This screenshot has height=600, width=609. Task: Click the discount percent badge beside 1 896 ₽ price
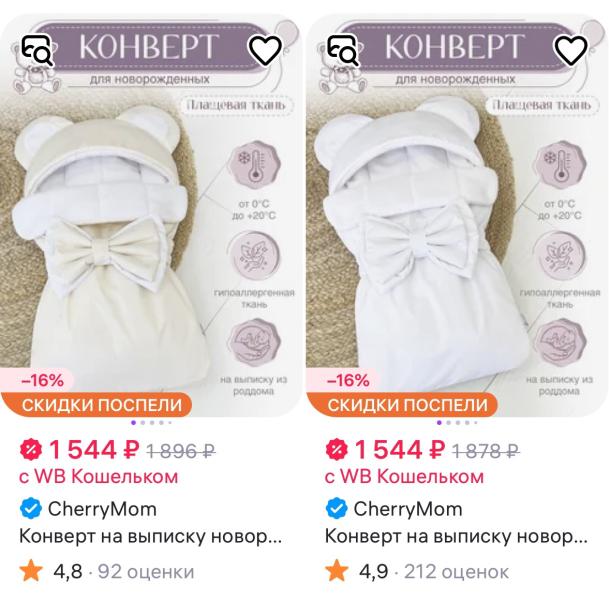[31, 450]
